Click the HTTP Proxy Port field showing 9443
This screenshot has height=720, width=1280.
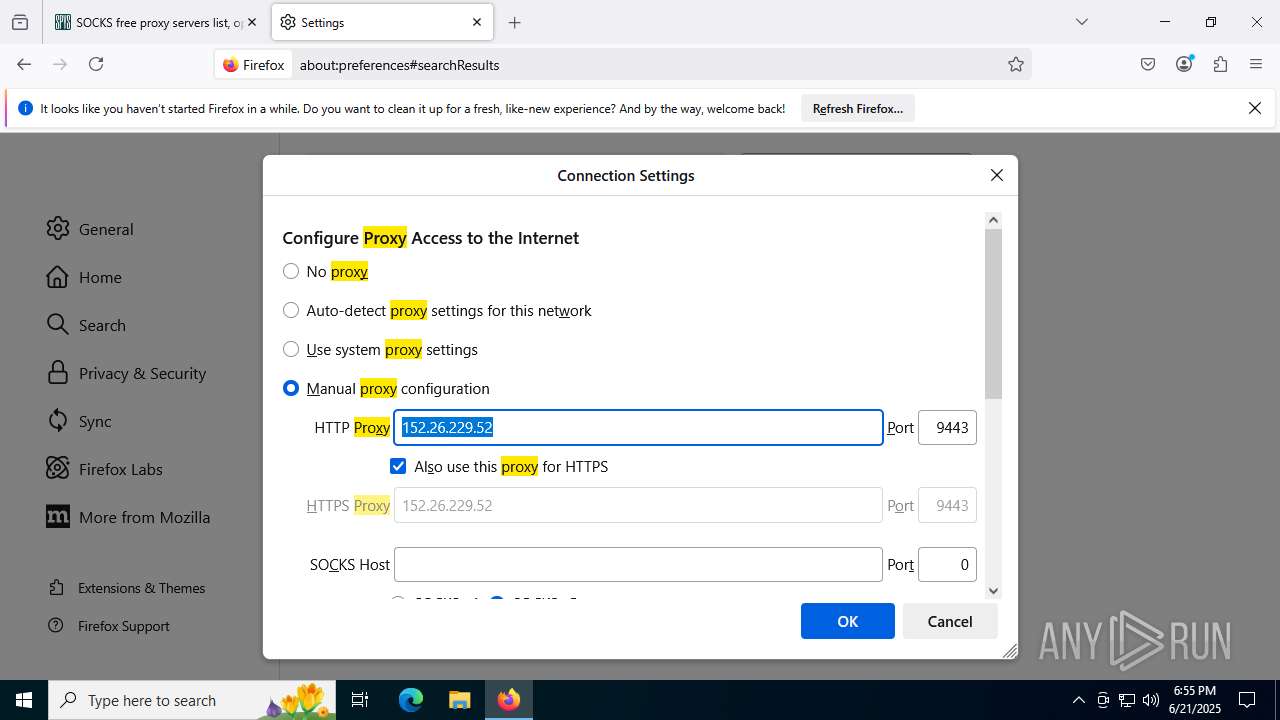pyautogui.click(x=947, y=427)
